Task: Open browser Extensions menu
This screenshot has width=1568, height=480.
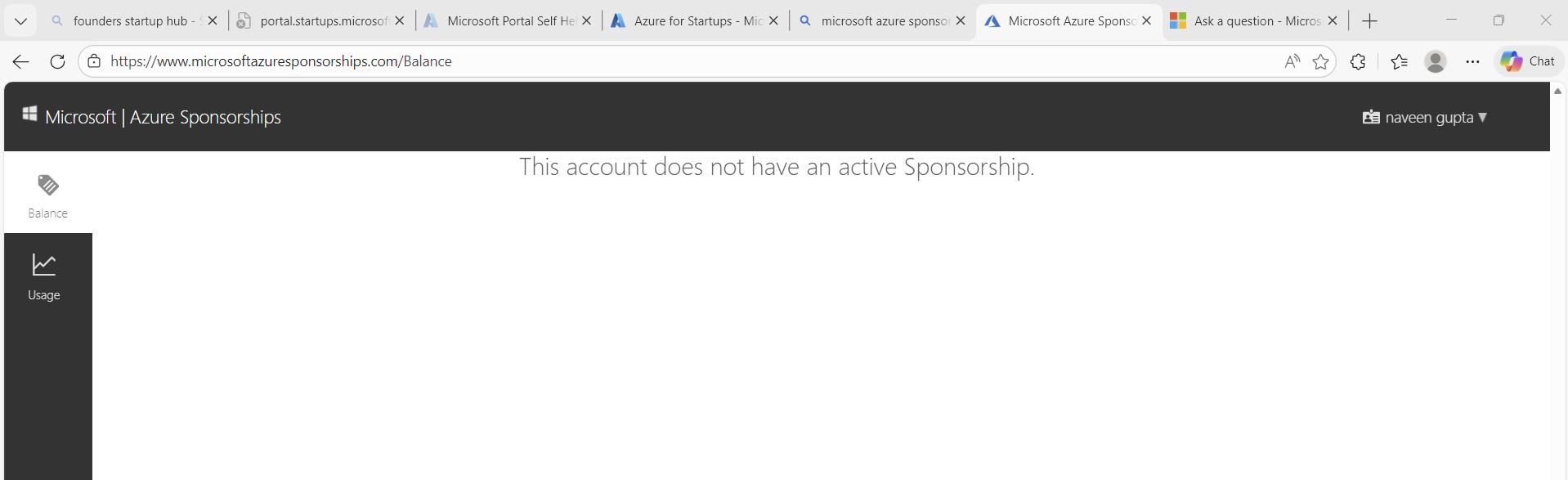Action: coord(1358,61)
